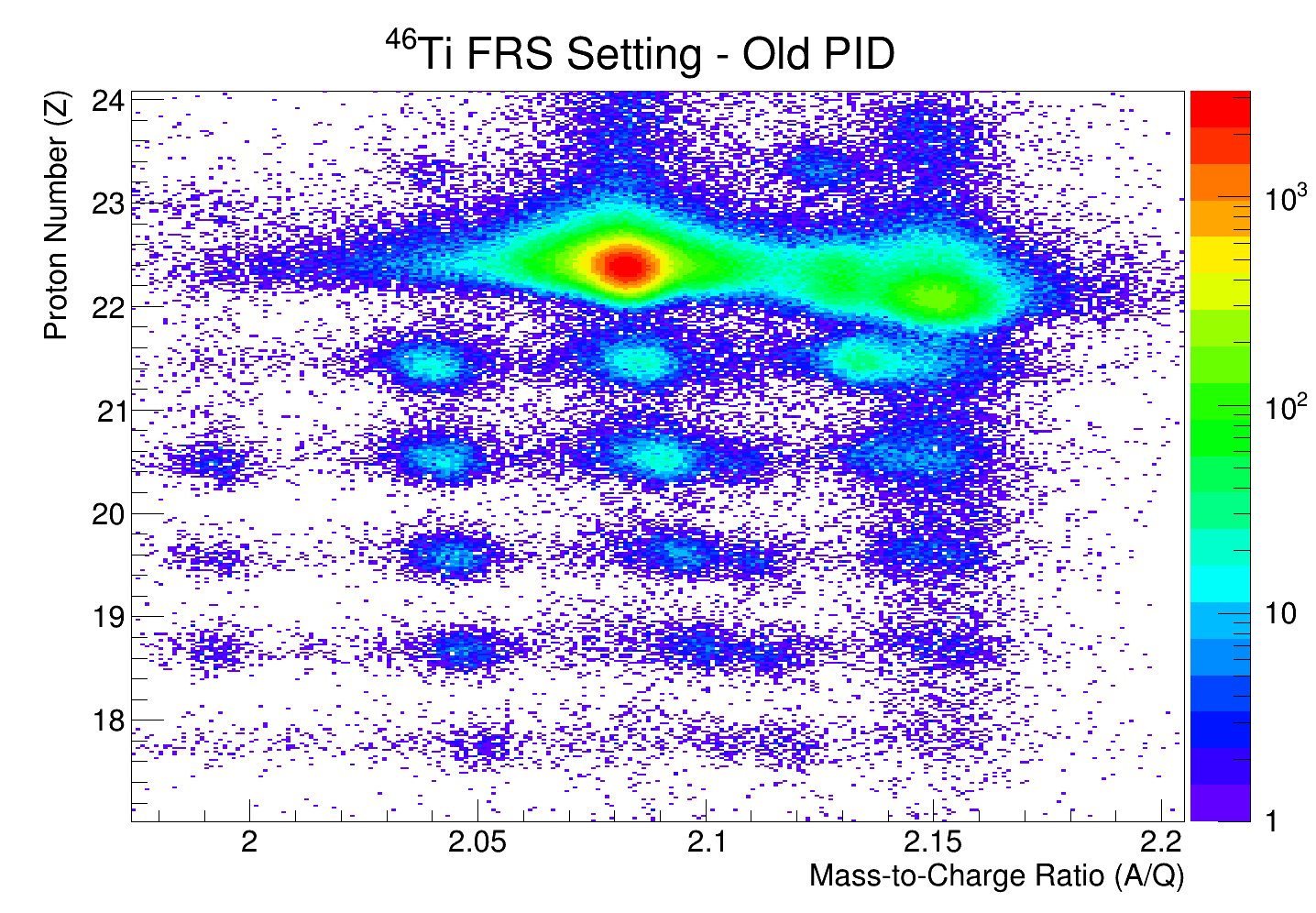Viewport: 1316px width, 913px height.
Task: Click the 10³ label on the color scale
Action: click(1284, 199)
